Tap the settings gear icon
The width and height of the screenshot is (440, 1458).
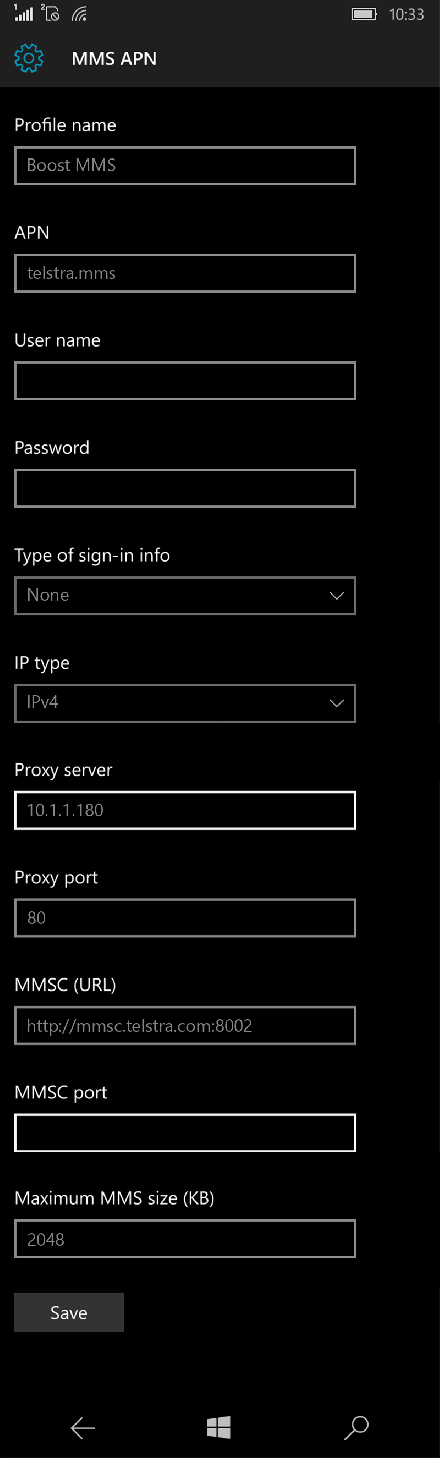click(x=29, y=59)
